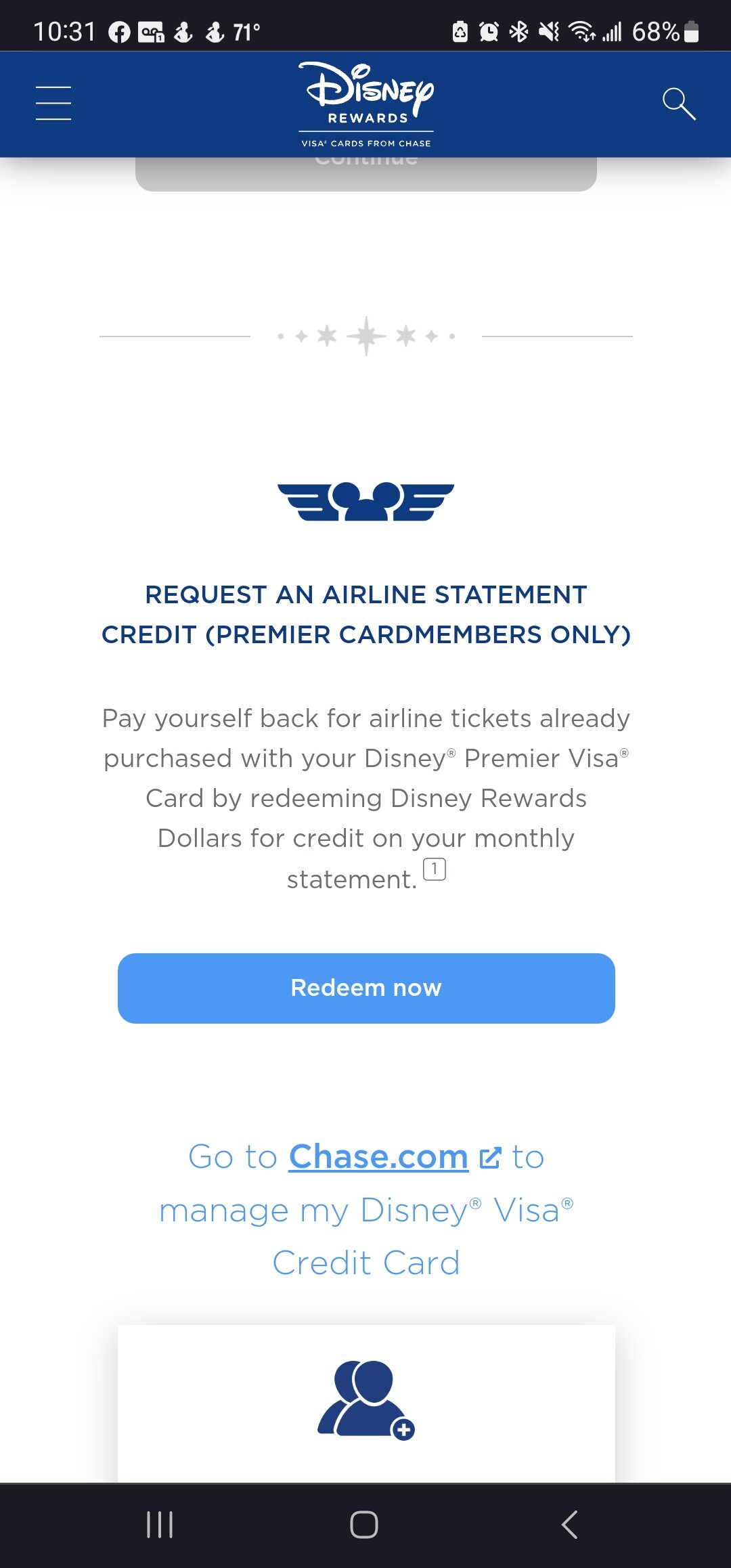The width and height of the screenshot is (731, 1568).
Task: Tap the Bluetooth status icon
Action: click(519, 32)
